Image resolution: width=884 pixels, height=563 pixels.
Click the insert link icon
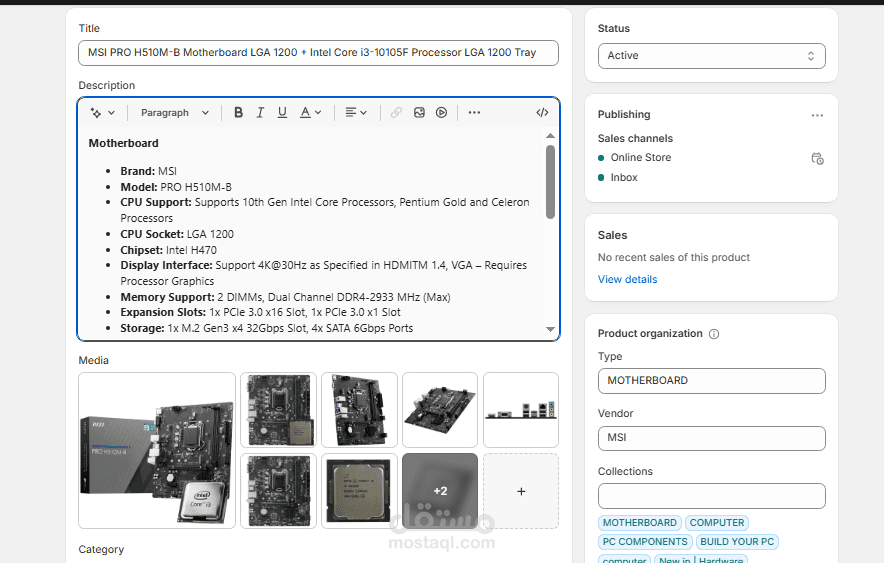tap(396, 113)
